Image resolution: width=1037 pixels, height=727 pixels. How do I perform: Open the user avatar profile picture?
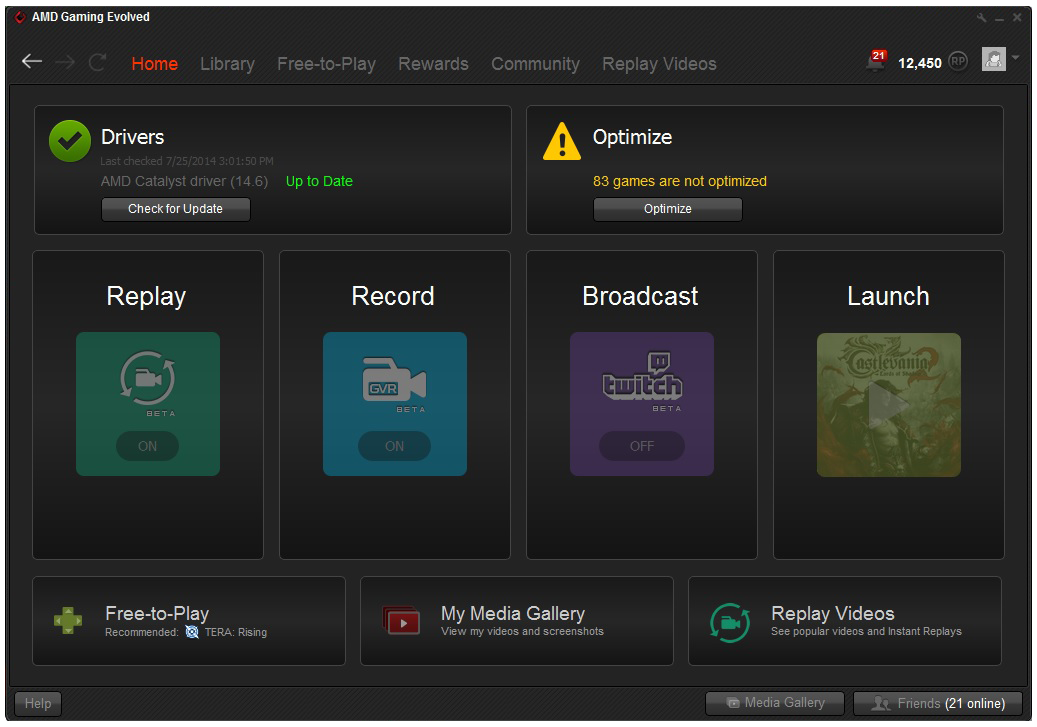coord(993,60)
